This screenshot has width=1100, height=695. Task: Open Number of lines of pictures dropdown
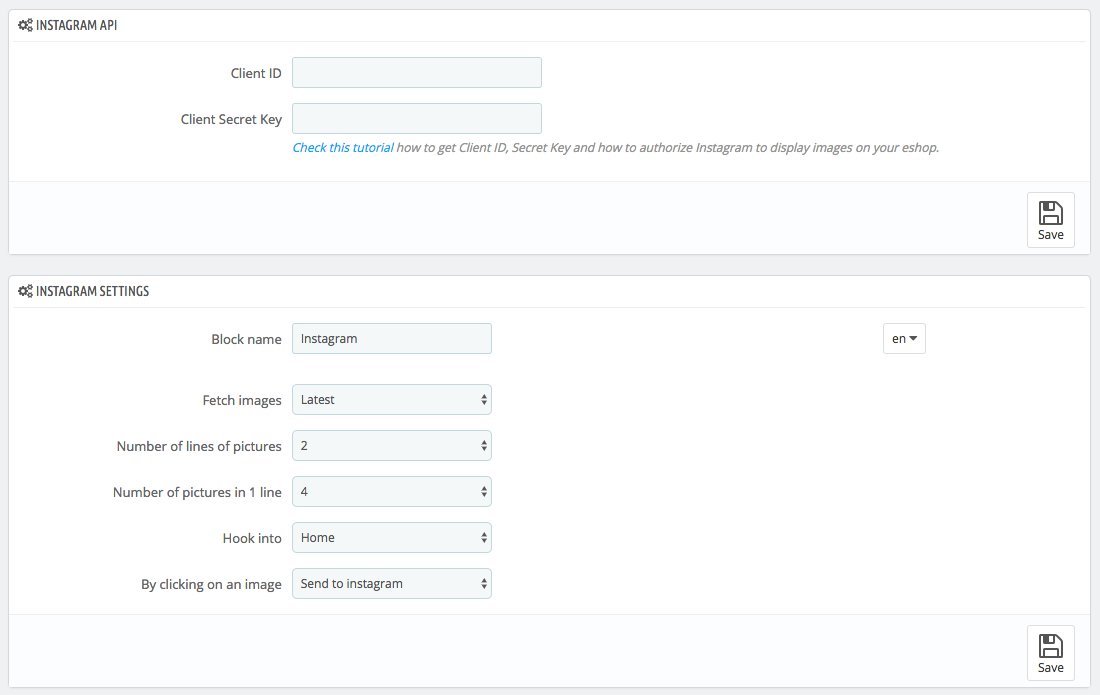391,446
